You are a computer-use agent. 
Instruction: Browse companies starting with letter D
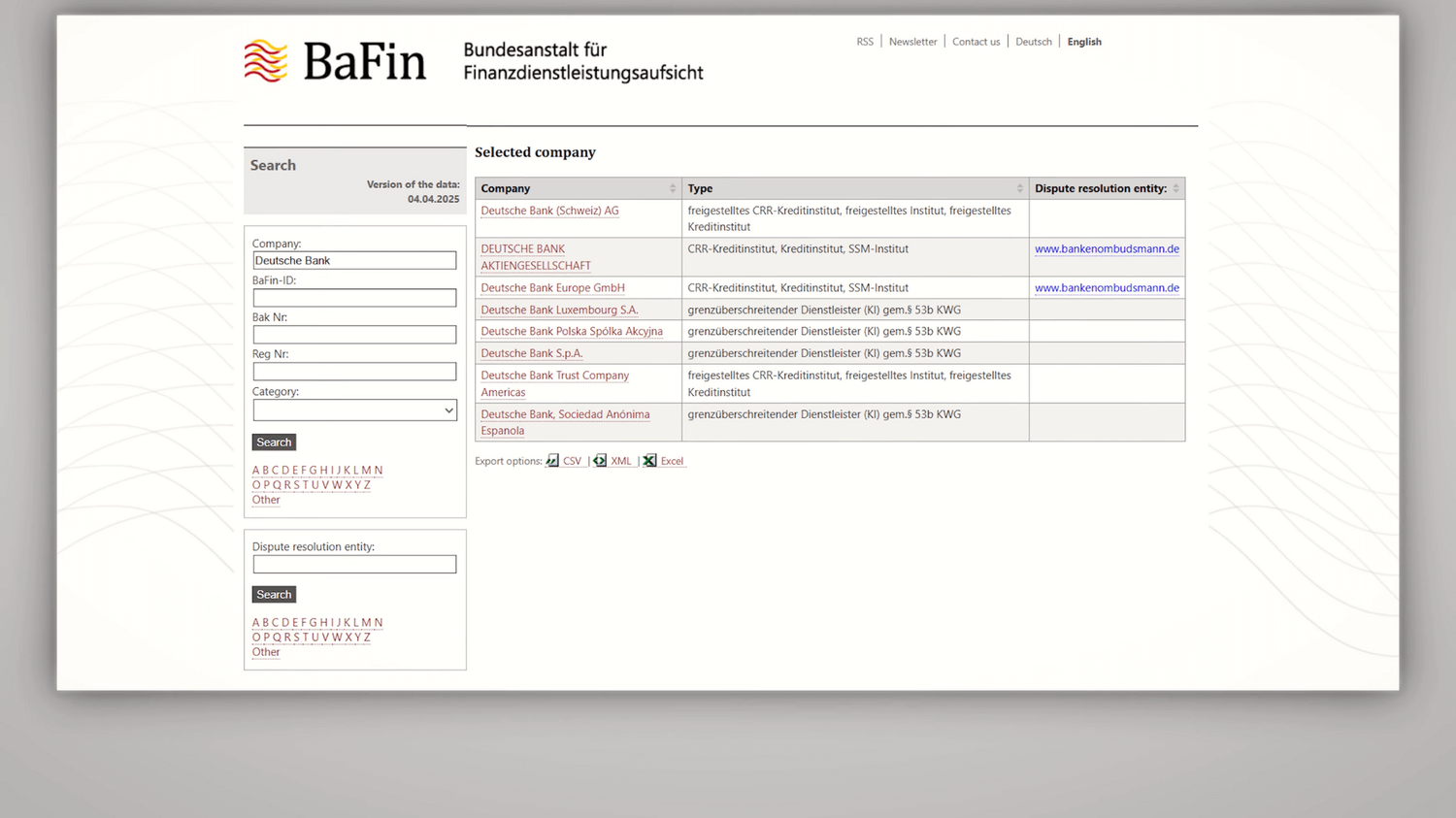click(285, 470)
